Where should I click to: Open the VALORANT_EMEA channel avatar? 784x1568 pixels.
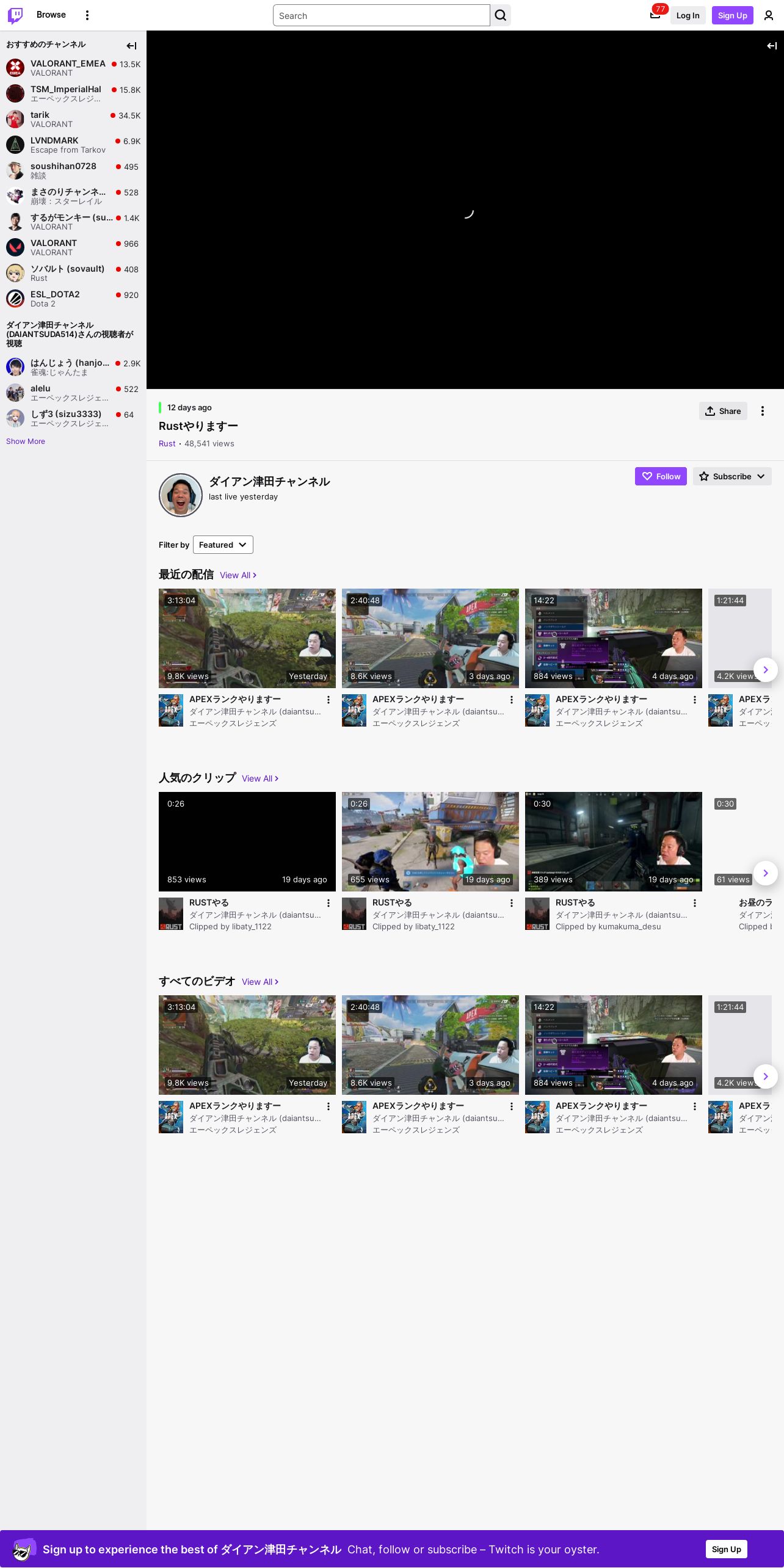(15, 68)
